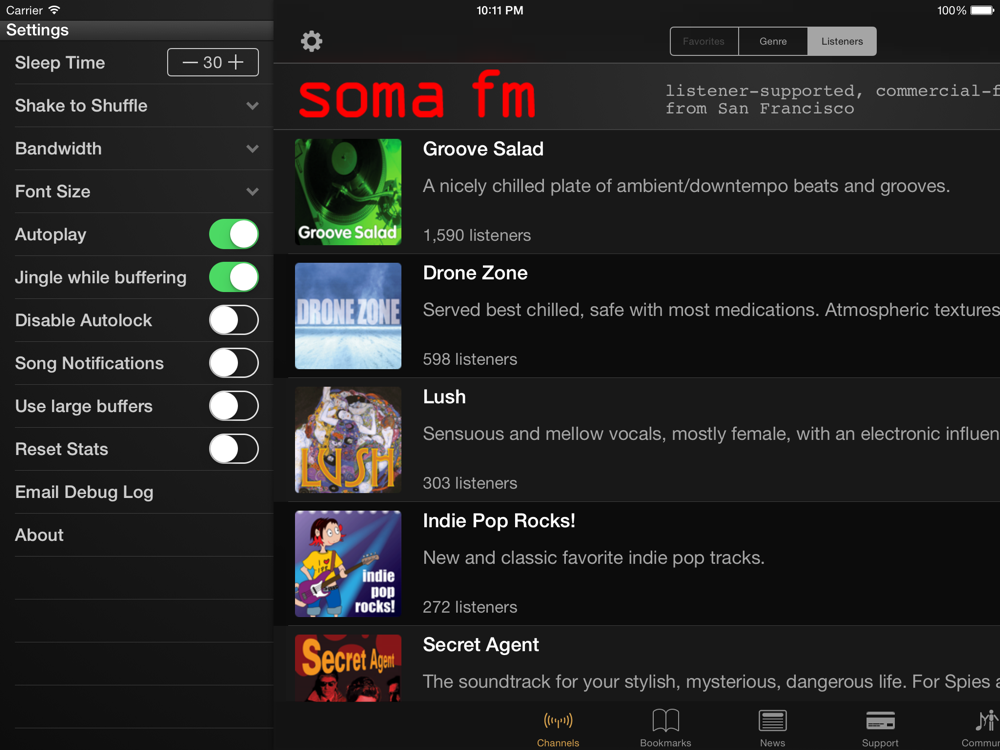The height and width of the screenshot is (750, 1000).
Task: Open Email Debug Log
Action: [x=136, y=492]
